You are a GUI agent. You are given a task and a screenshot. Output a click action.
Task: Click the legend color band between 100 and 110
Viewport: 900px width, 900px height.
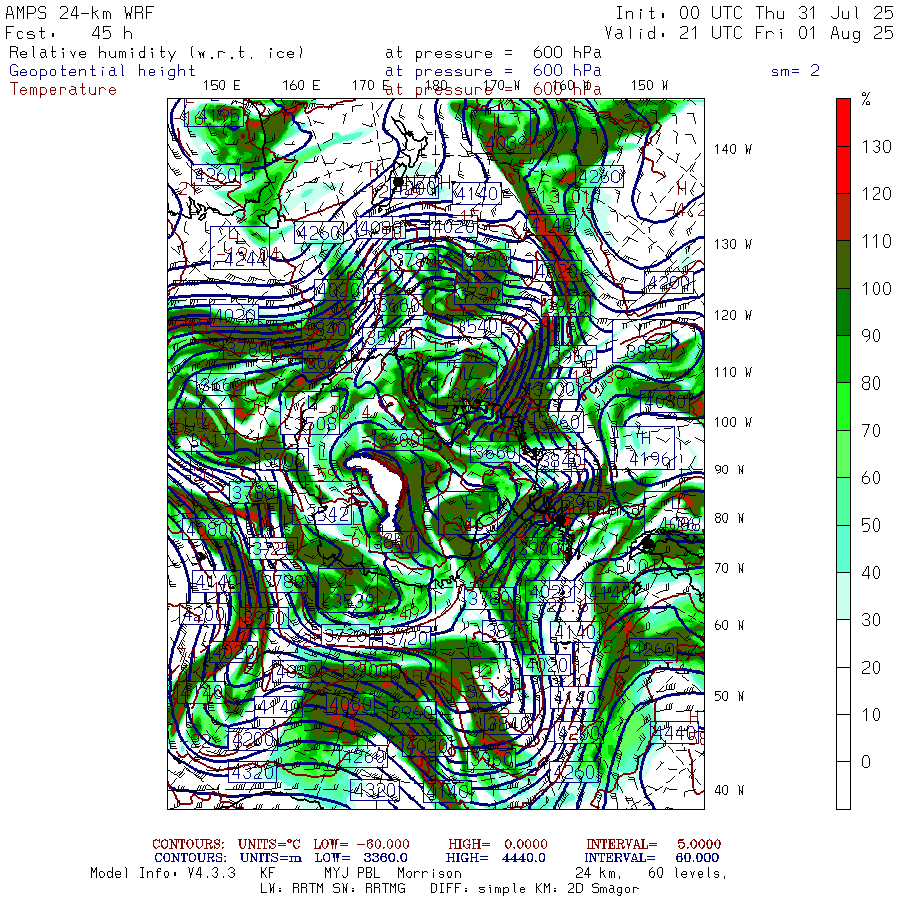843,264
